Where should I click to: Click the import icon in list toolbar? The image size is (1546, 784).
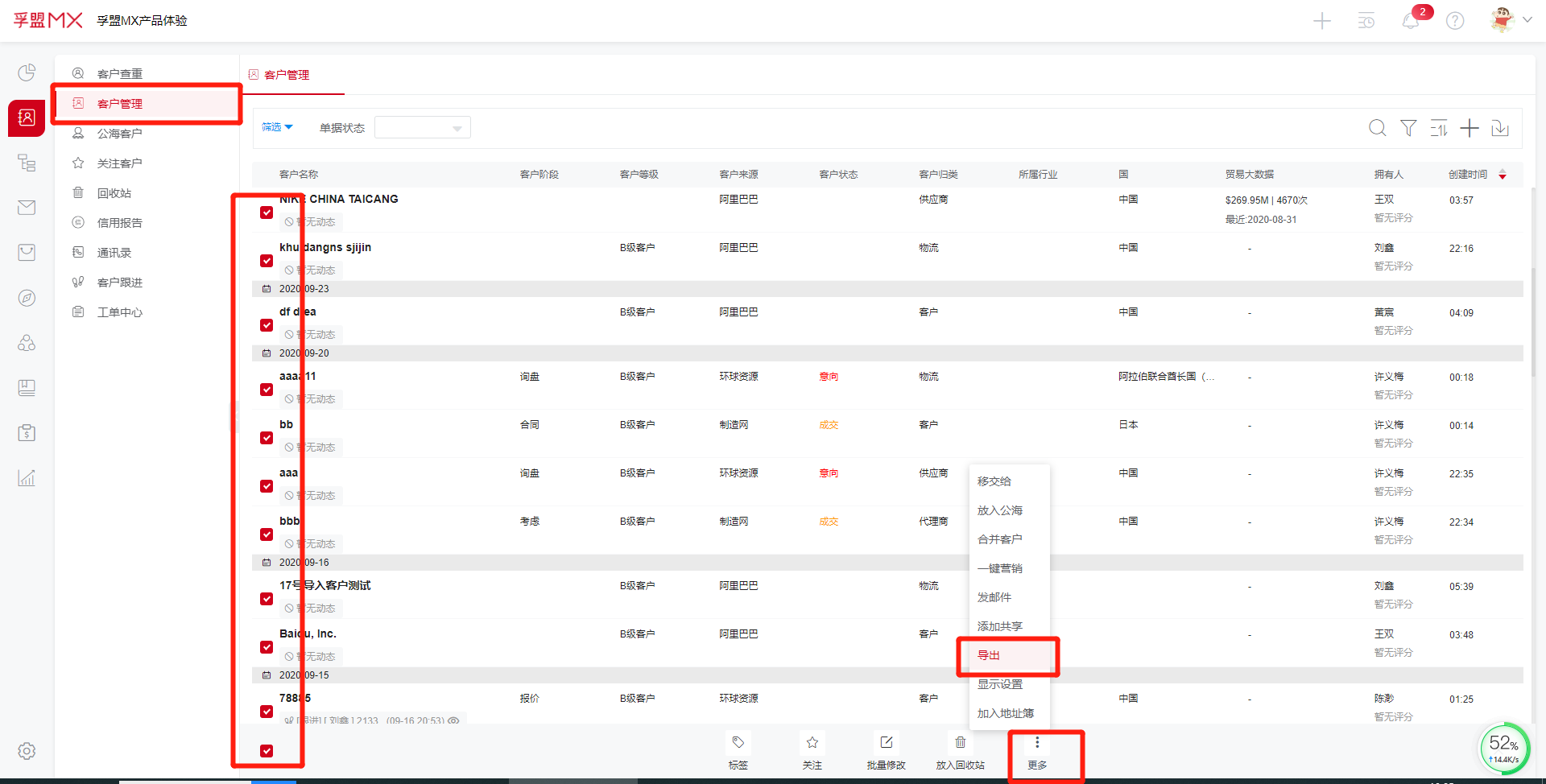coord(1500,128)
